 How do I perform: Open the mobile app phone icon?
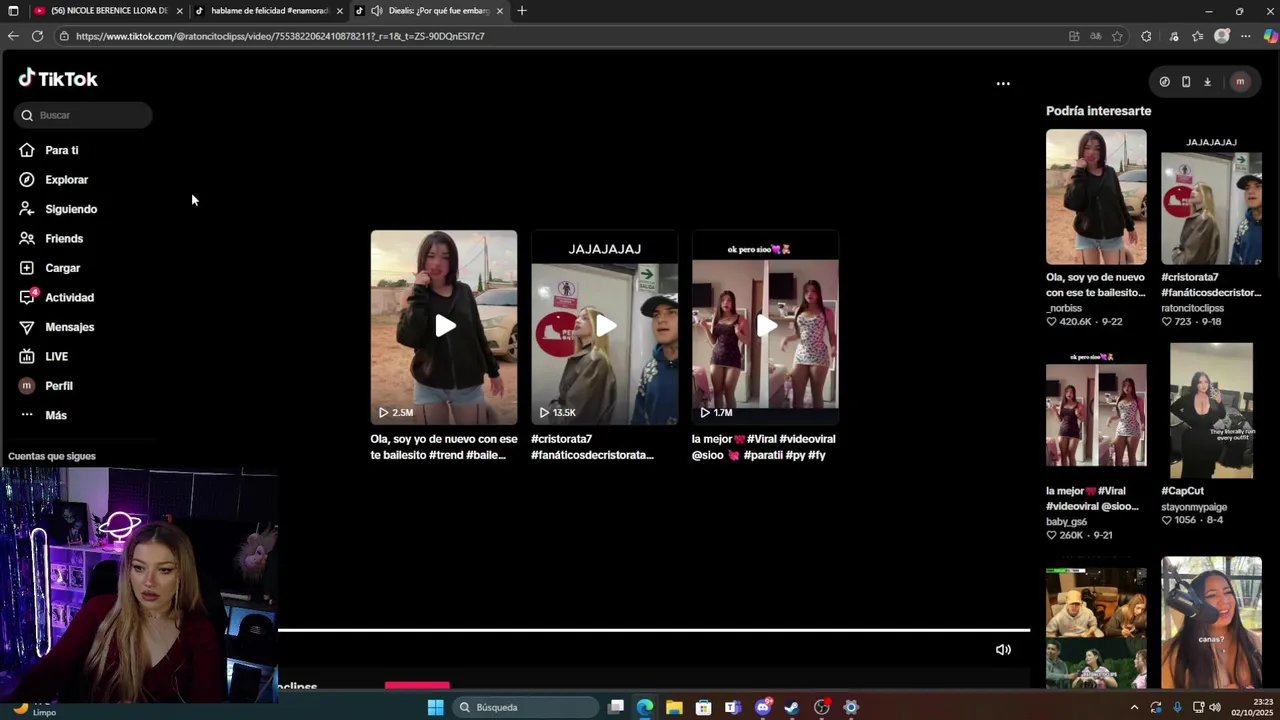click(1186, 82)
